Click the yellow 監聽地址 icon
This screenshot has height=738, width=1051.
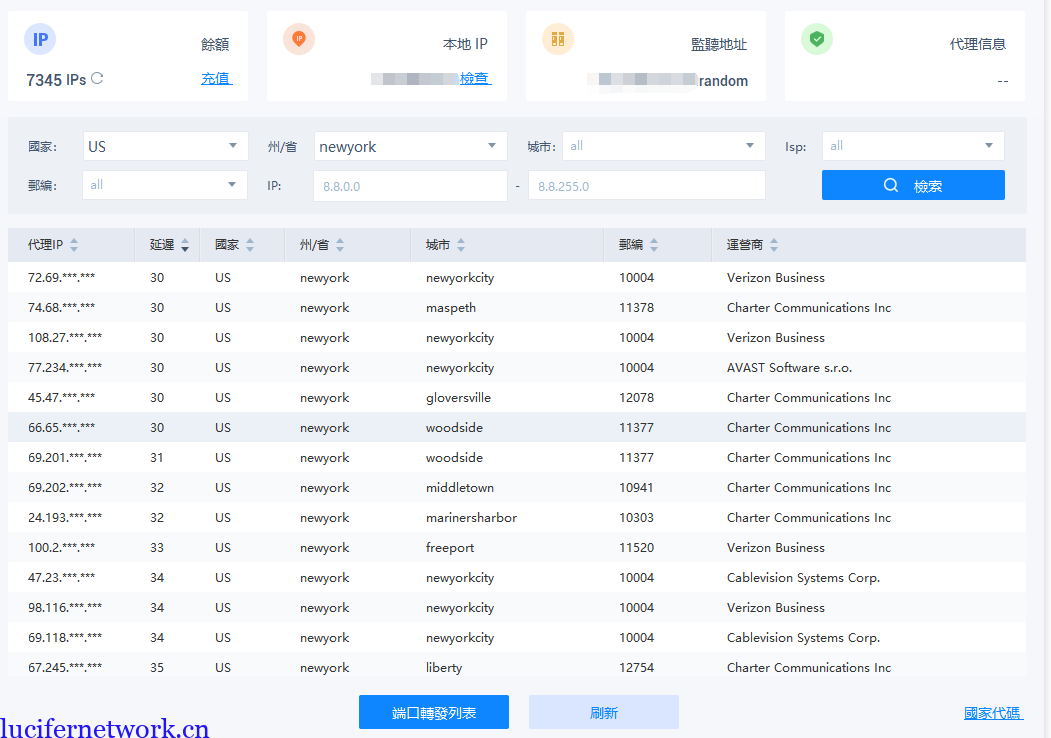557,40
